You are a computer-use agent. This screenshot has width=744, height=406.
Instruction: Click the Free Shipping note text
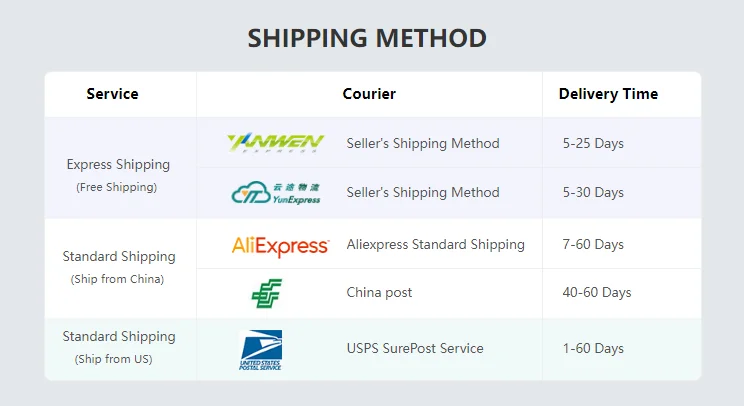[x=116, y=187]
